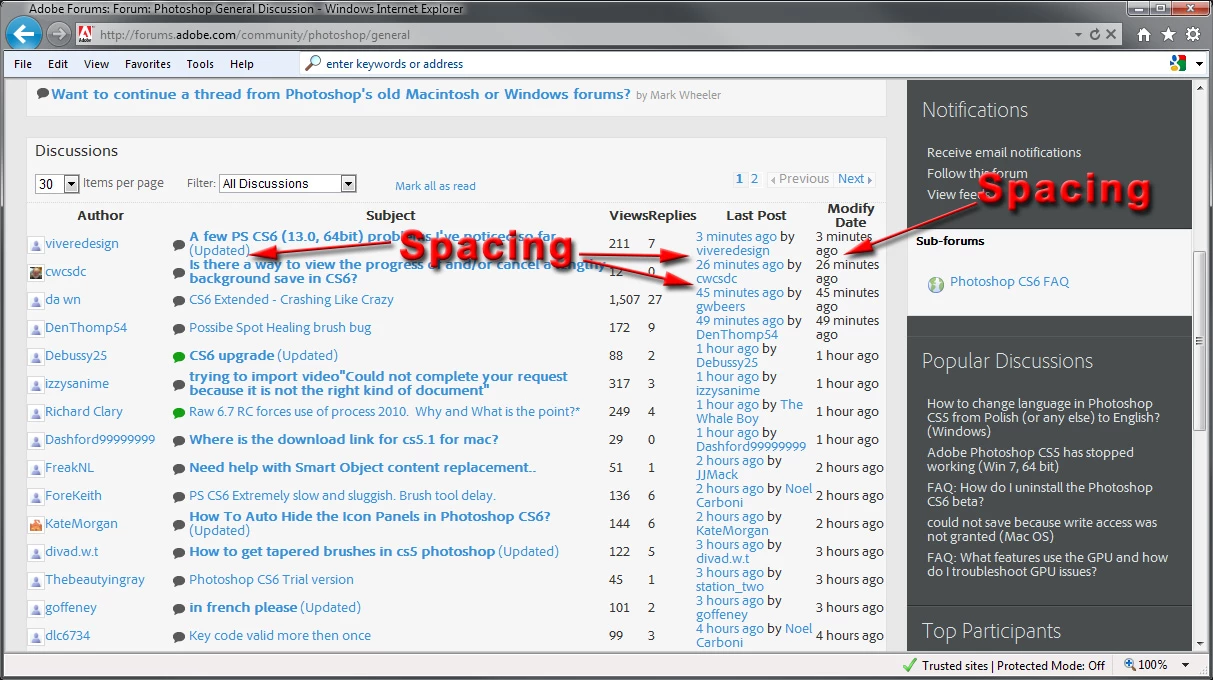Open the browser Tools gear icon

(1193, 35)
